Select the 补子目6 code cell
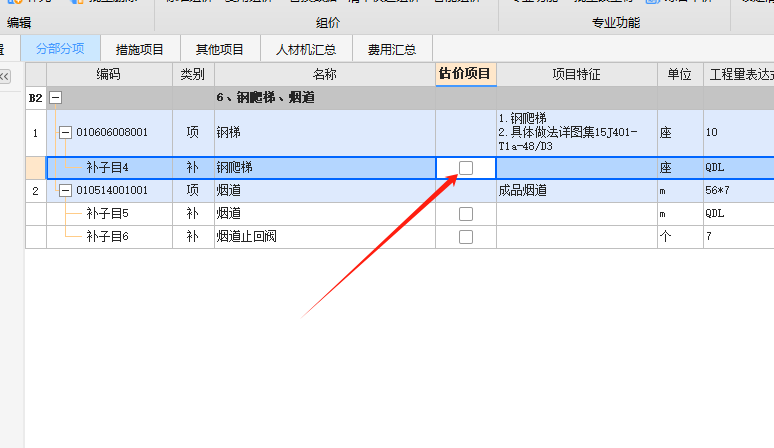Screen dimensions: 774x448 tap(109, 237)
